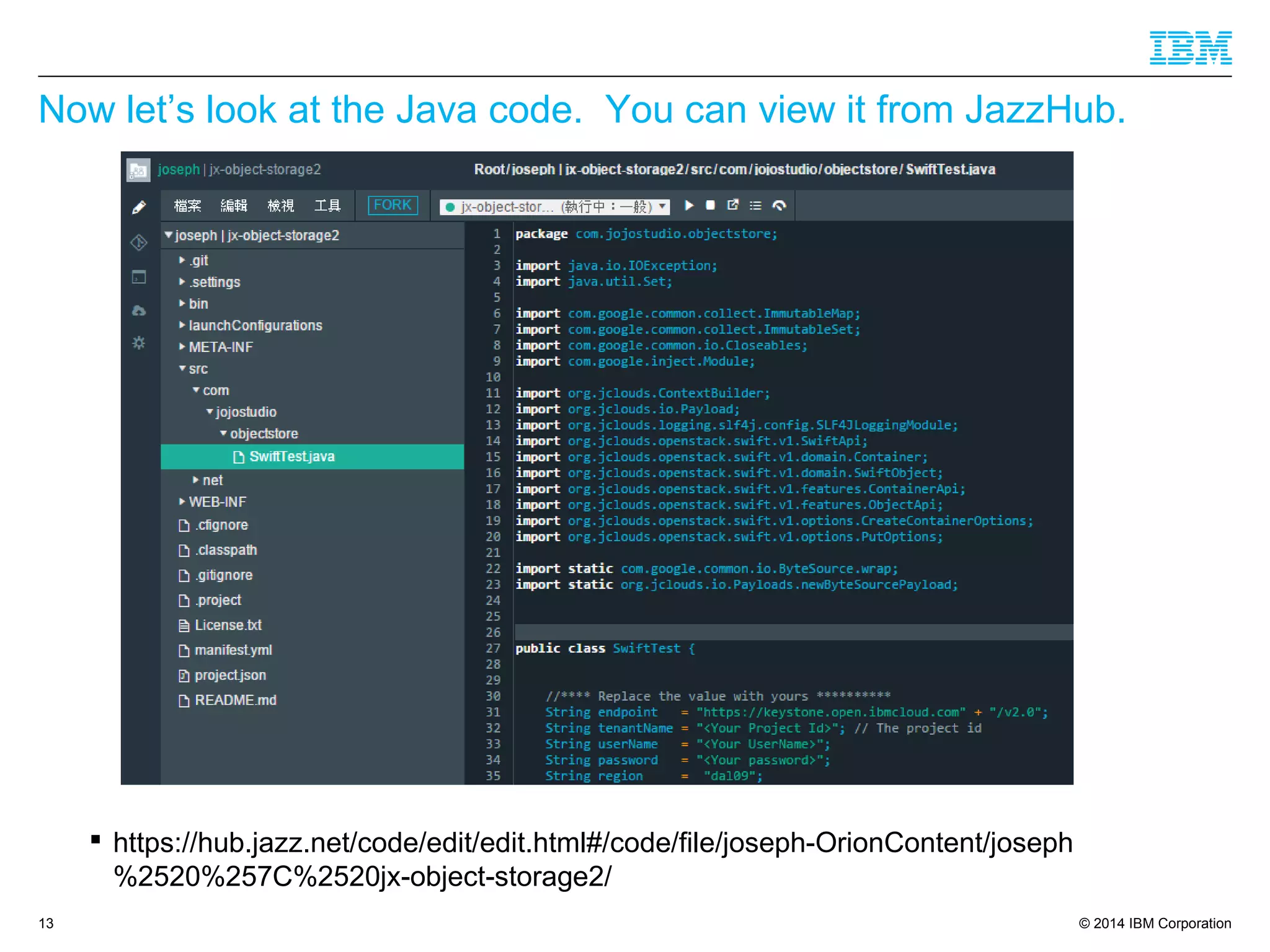Click the project.json file icon
This screenshot has height=952, width=1270.
[184, 676]
